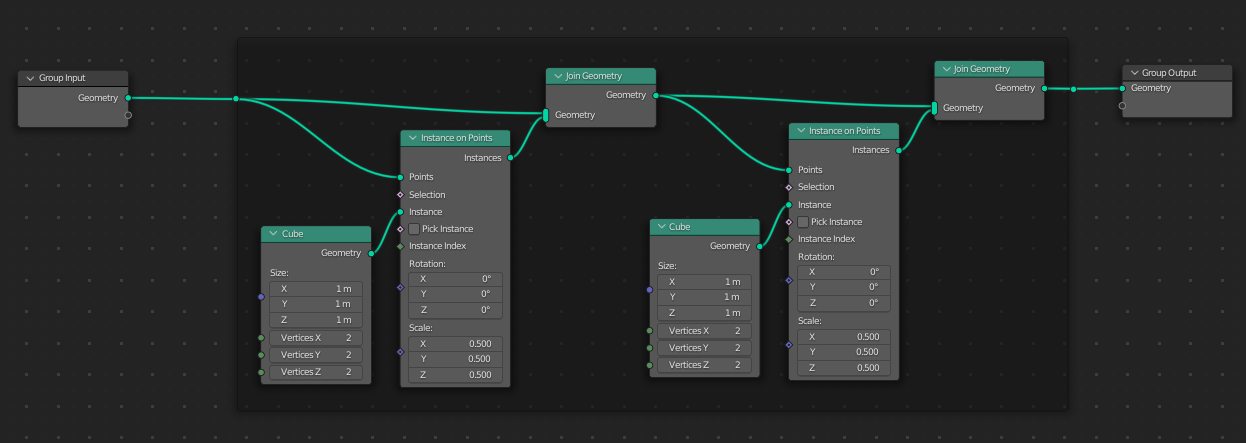Collapse the Group Output node
Image resolution: width=1246 pixels, height=443 pixels.
[x=1134, y=73]
